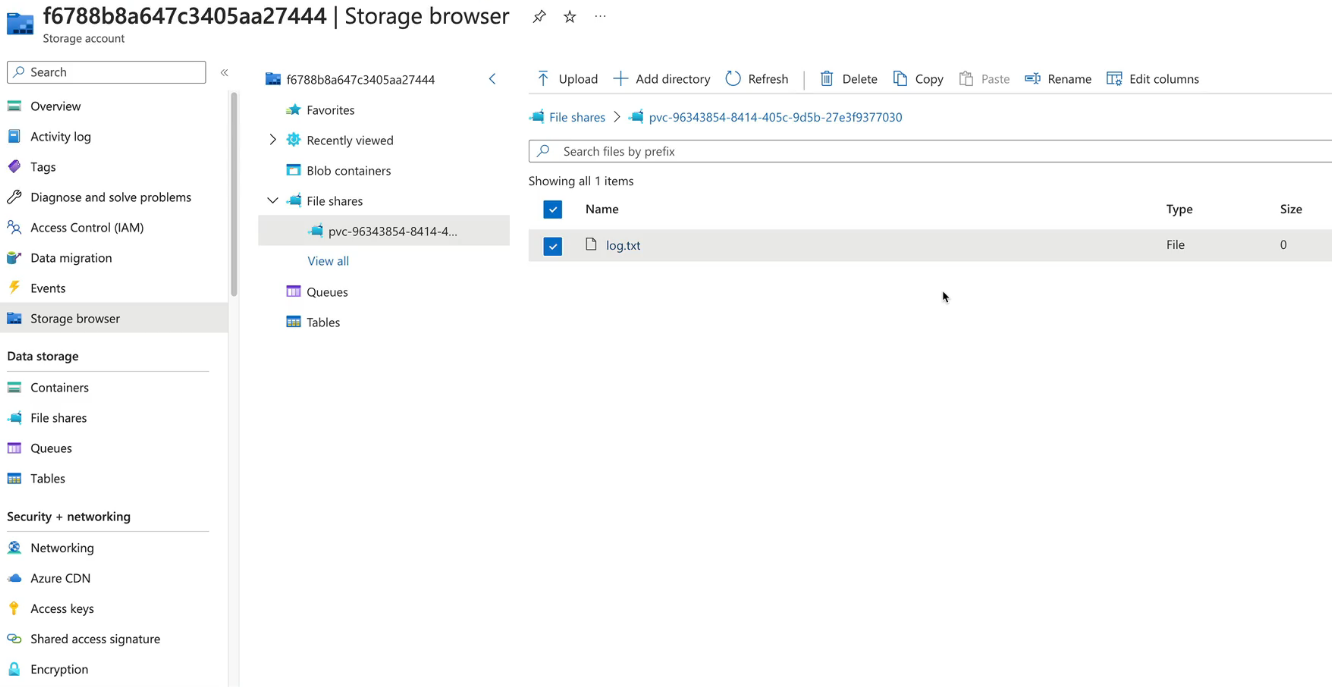
Task: Open Queues in storage tree
Action: click(327, 292)
